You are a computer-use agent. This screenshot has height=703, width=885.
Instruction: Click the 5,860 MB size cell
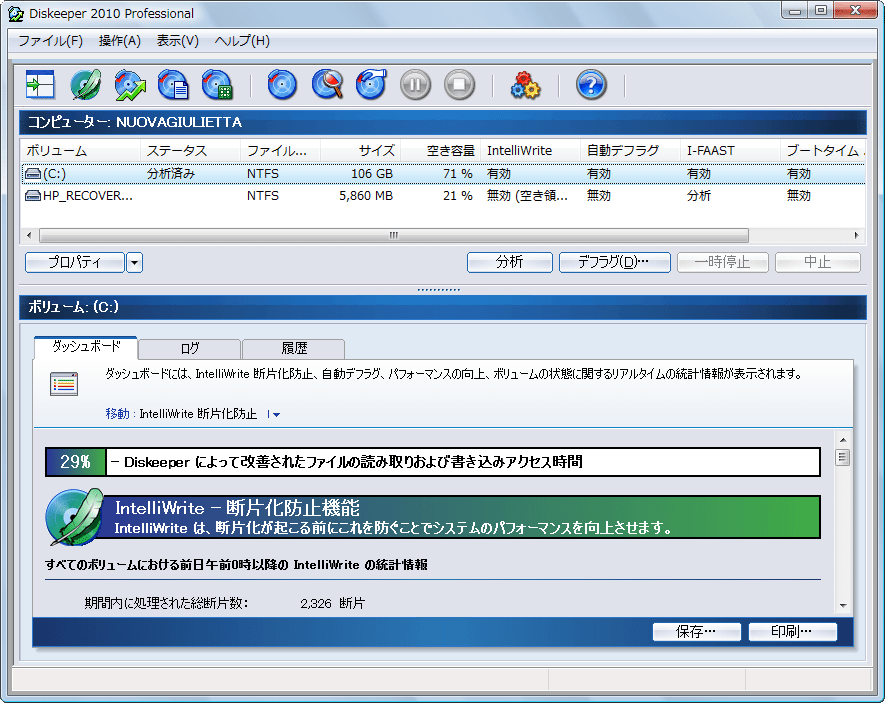366,196
